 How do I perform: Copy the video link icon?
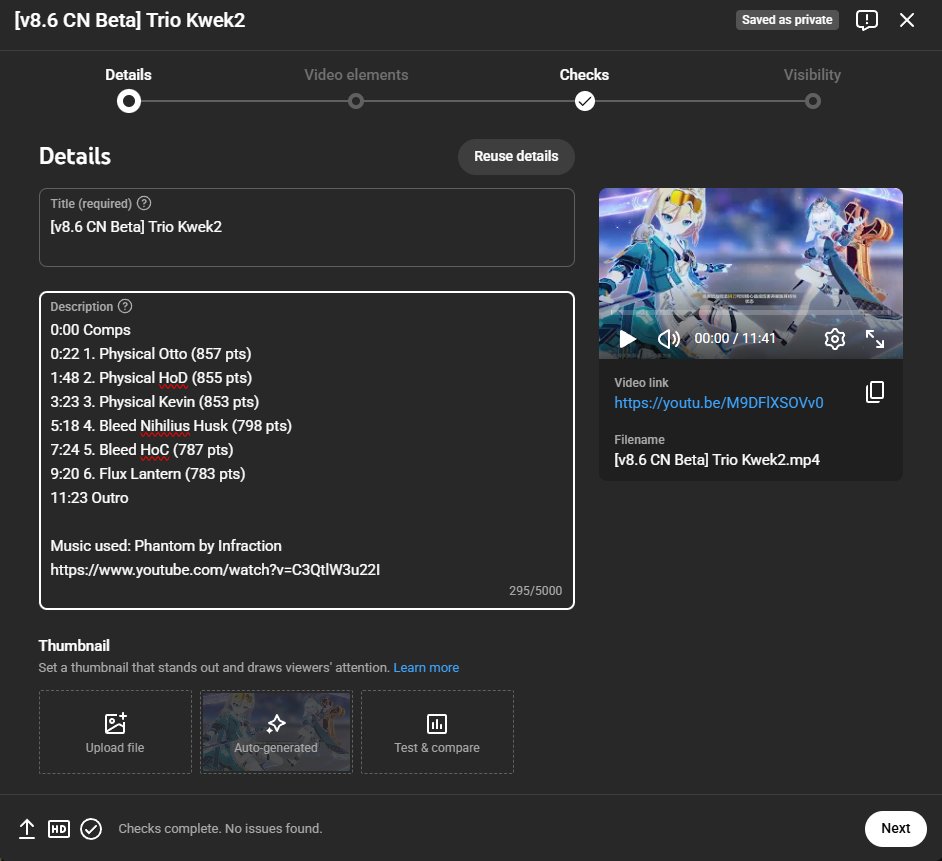[875, 392]
